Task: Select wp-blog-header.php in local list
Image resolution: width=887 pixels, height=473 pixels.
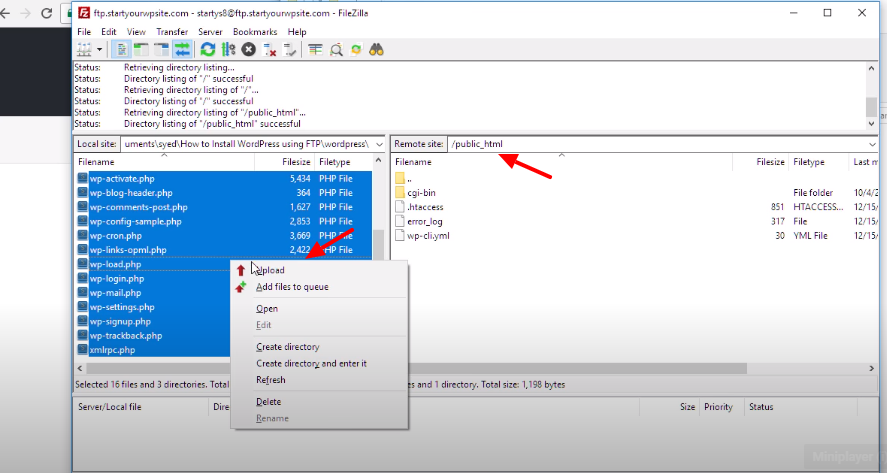Action: [x=131, y=193]
